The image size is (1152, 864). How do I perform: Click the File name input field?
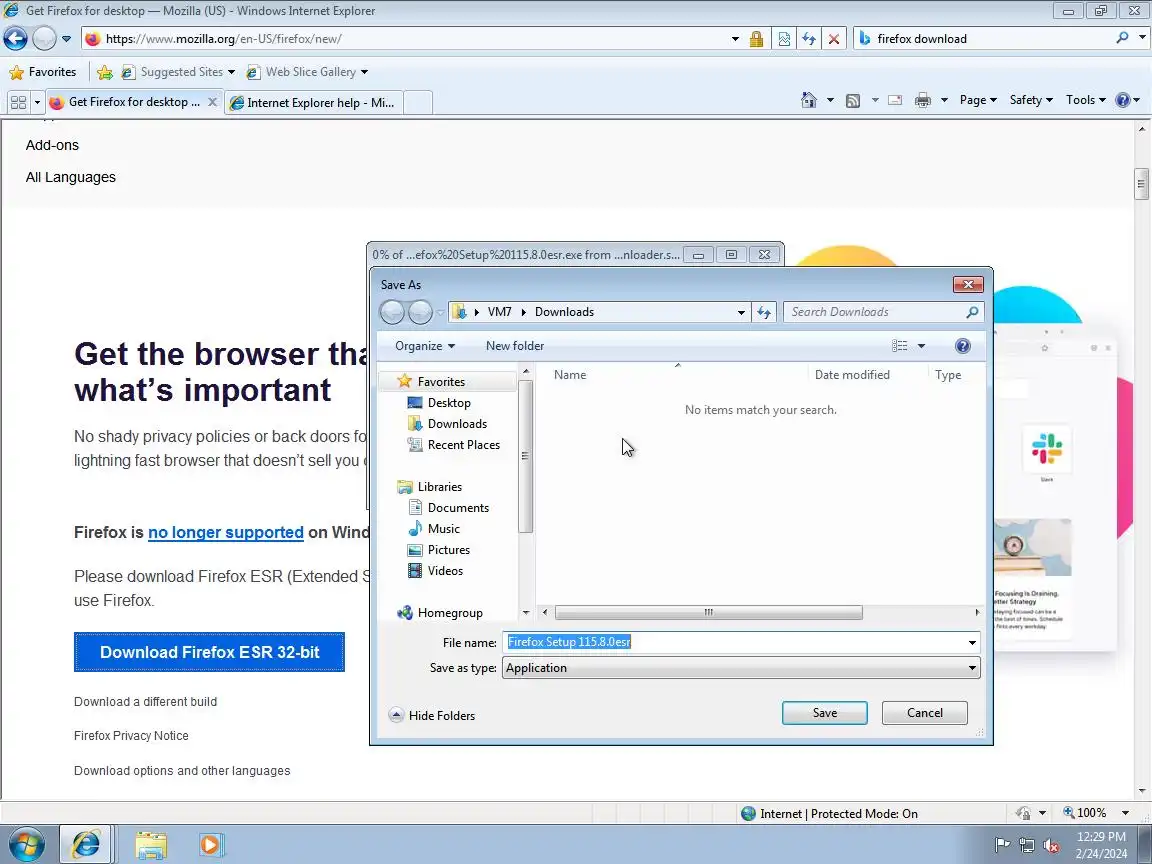[735, 643]
